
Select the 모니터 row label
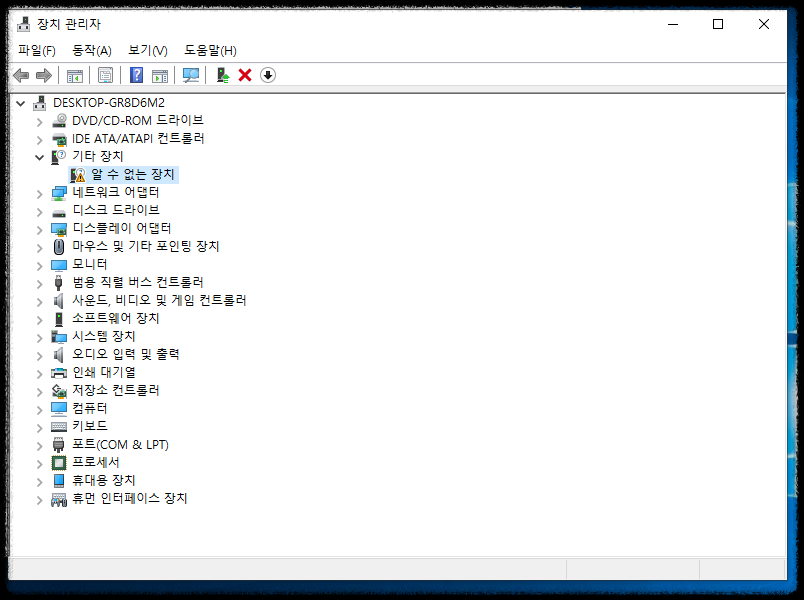(x=90, y=264)
